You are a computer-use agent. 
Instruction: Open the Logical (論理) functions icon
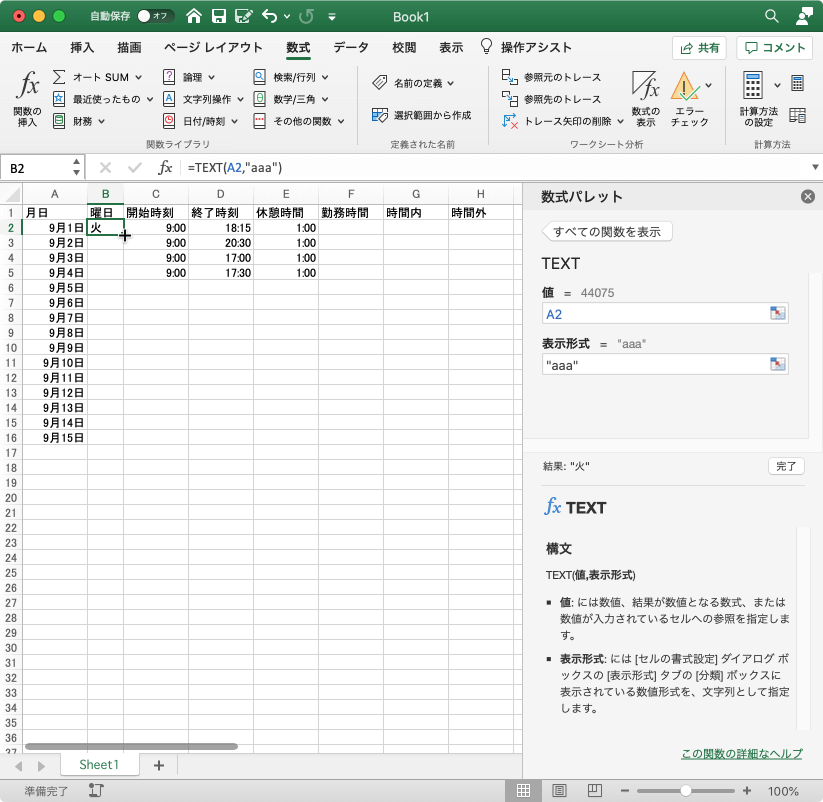coord(168,77)
